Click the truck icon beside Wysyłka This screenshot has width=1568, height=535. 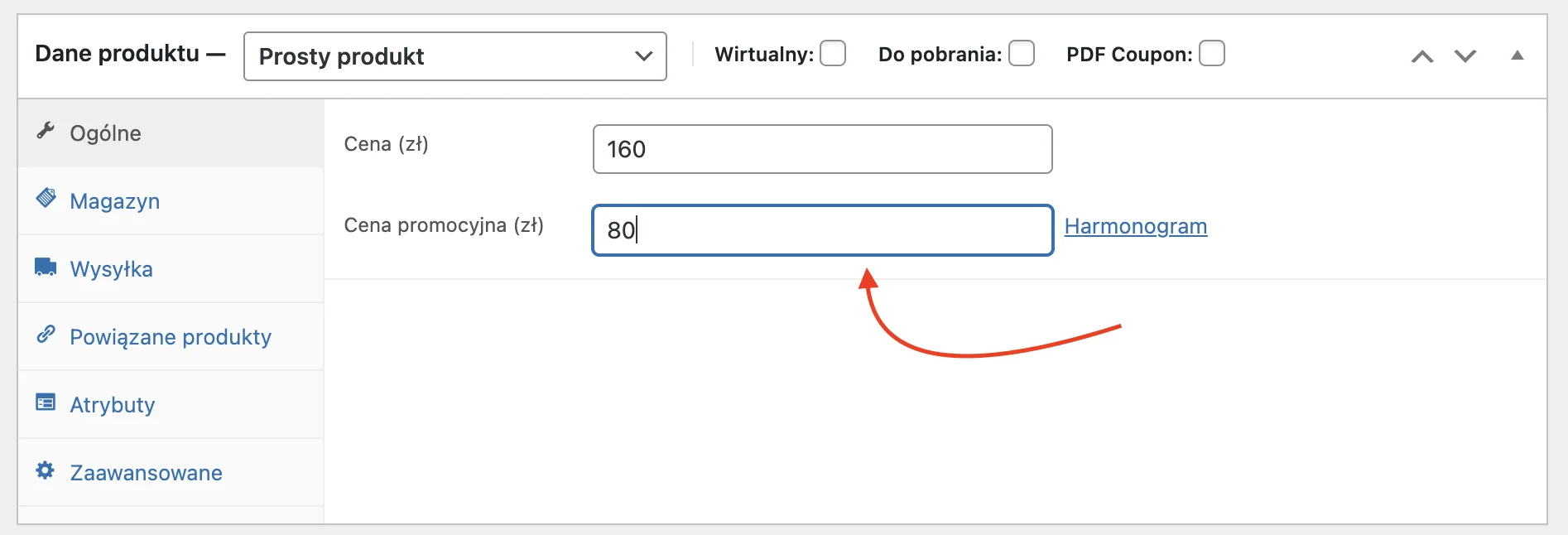[46, 267]
